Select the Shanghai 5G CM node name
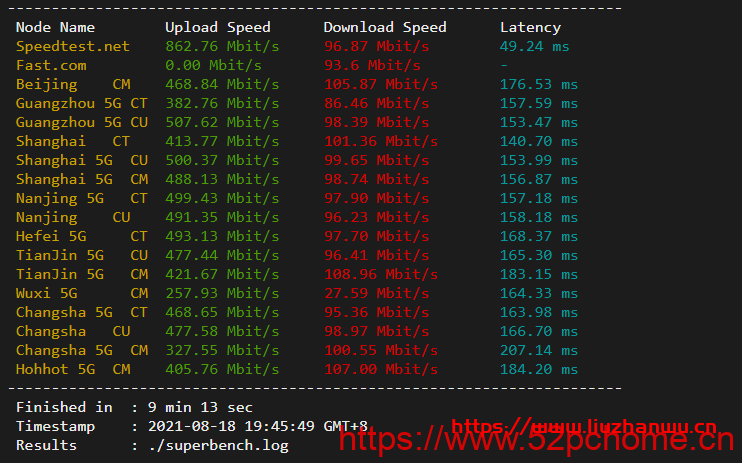 82,179
